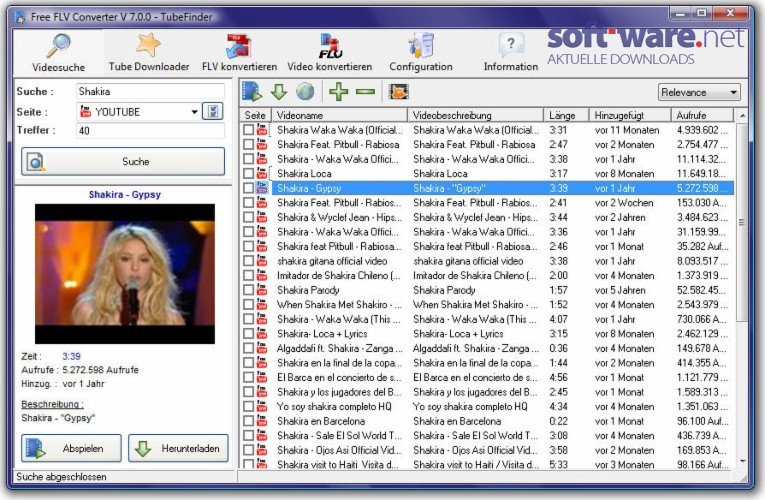Click the site options icon beside YOUTUBE
Screen dimensions: 765x500
213,112
